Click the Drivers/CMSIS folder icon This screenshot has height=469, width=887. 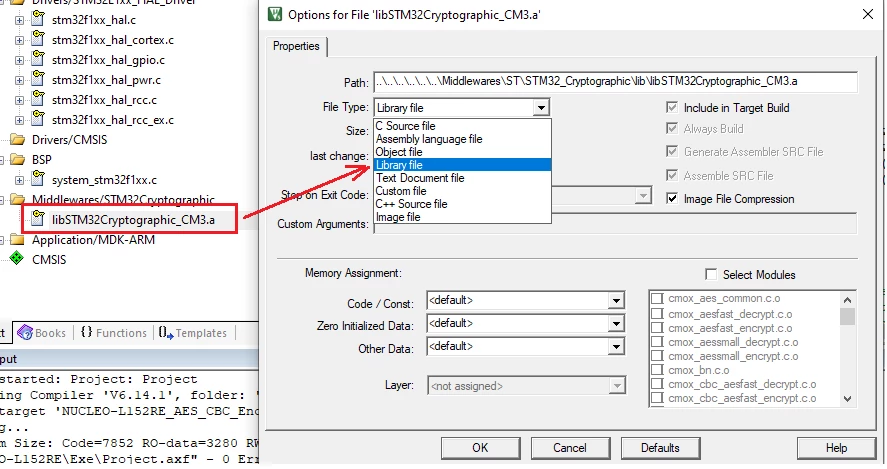[18, 139]
